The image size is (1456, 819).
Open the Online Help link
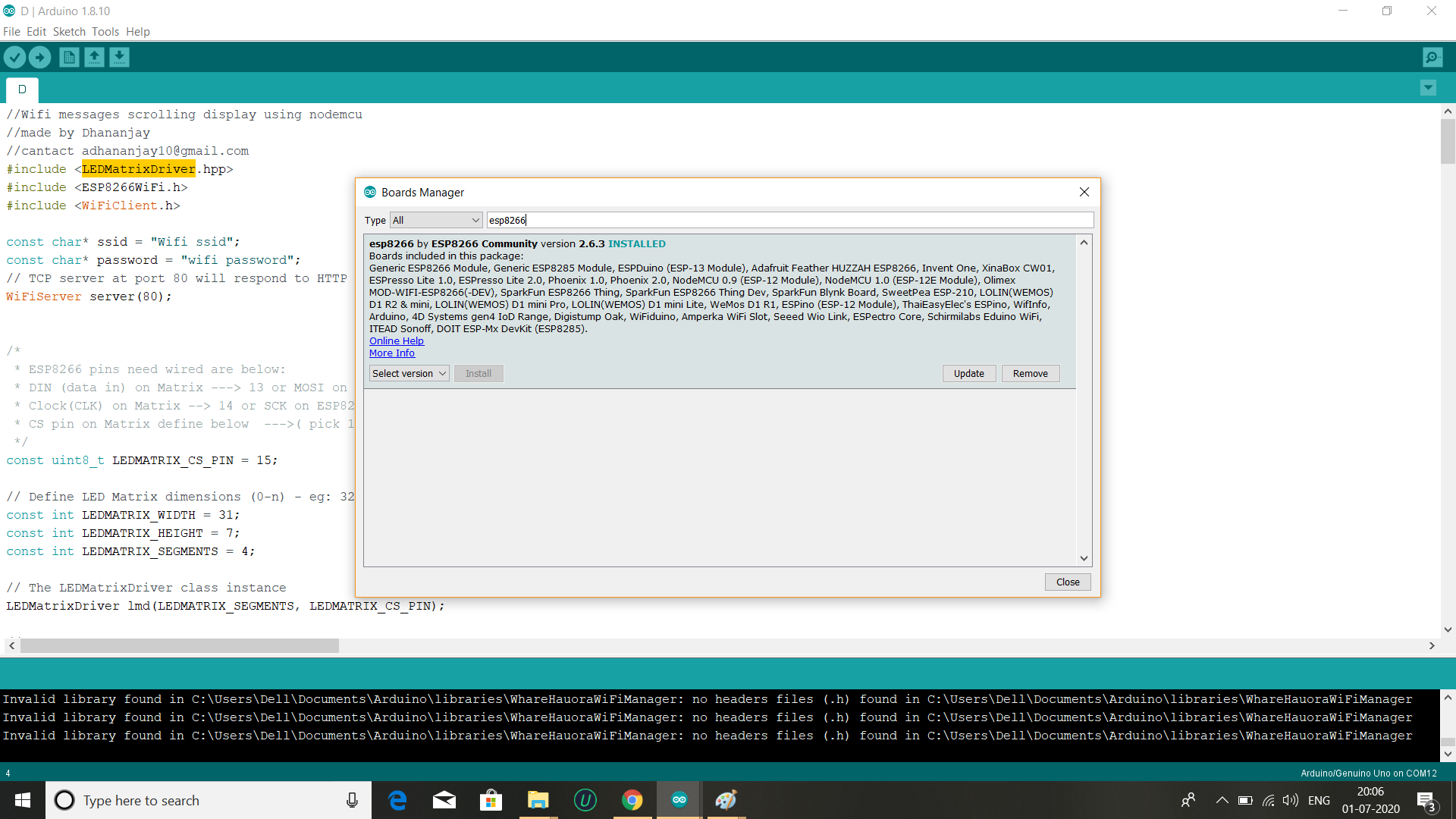pyautogui.click(x=396, y=341)
